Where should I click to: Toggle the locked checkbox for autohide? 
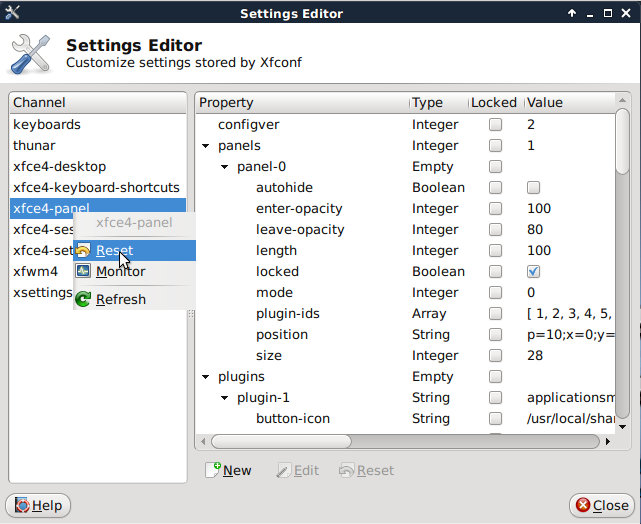pyautogui.click(x=495, y=187)
